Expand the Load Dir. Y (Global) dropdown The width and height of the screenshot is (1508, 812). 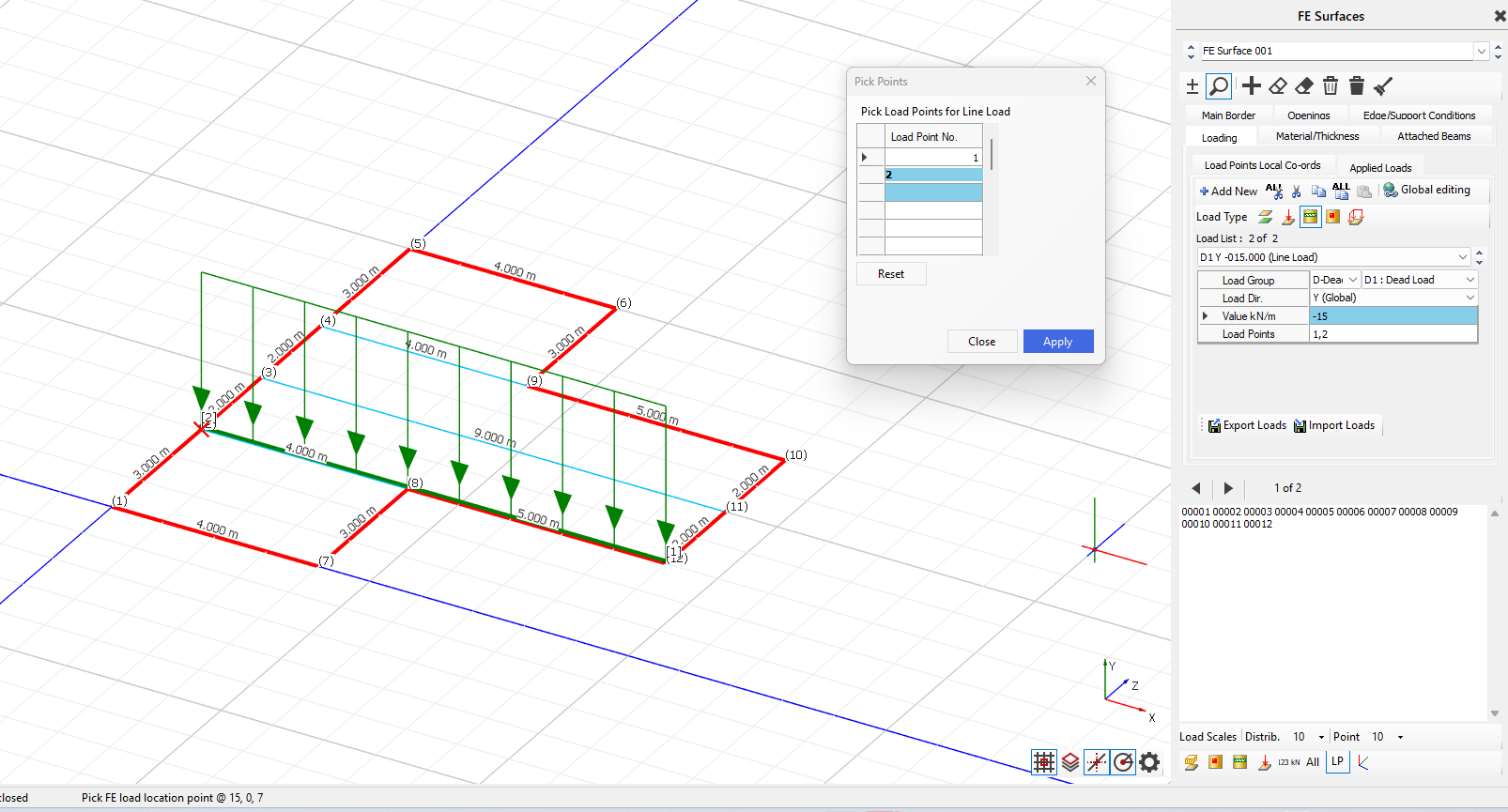(1470, 298)
